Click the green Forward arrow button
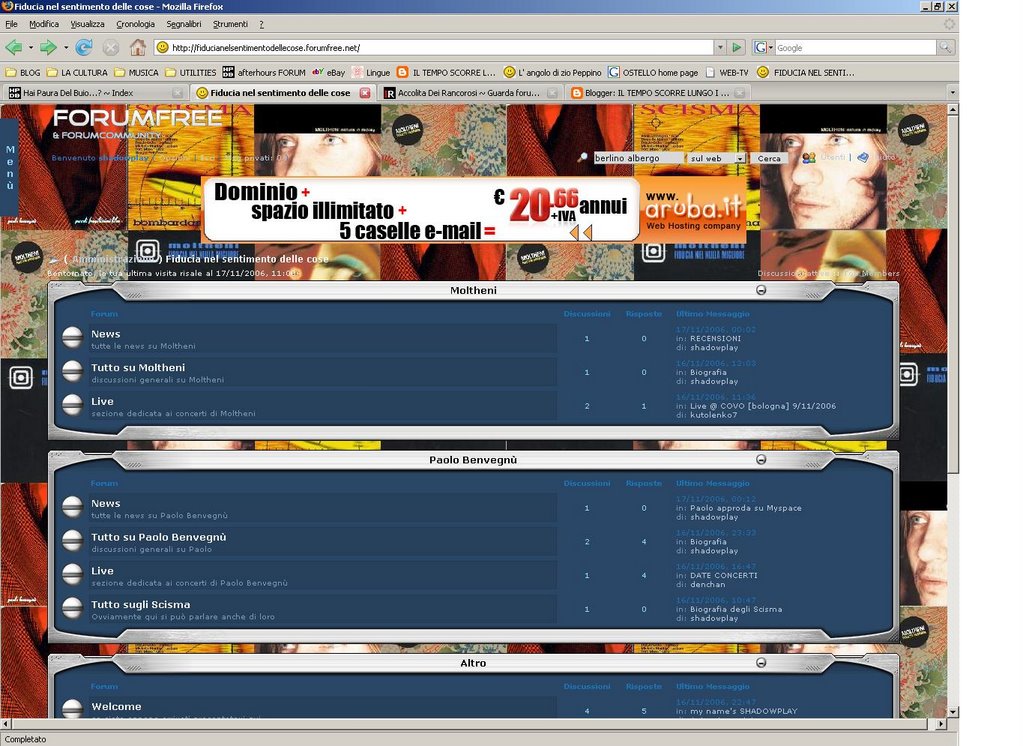Screen dimensions: 1023x746 point(48,47)
